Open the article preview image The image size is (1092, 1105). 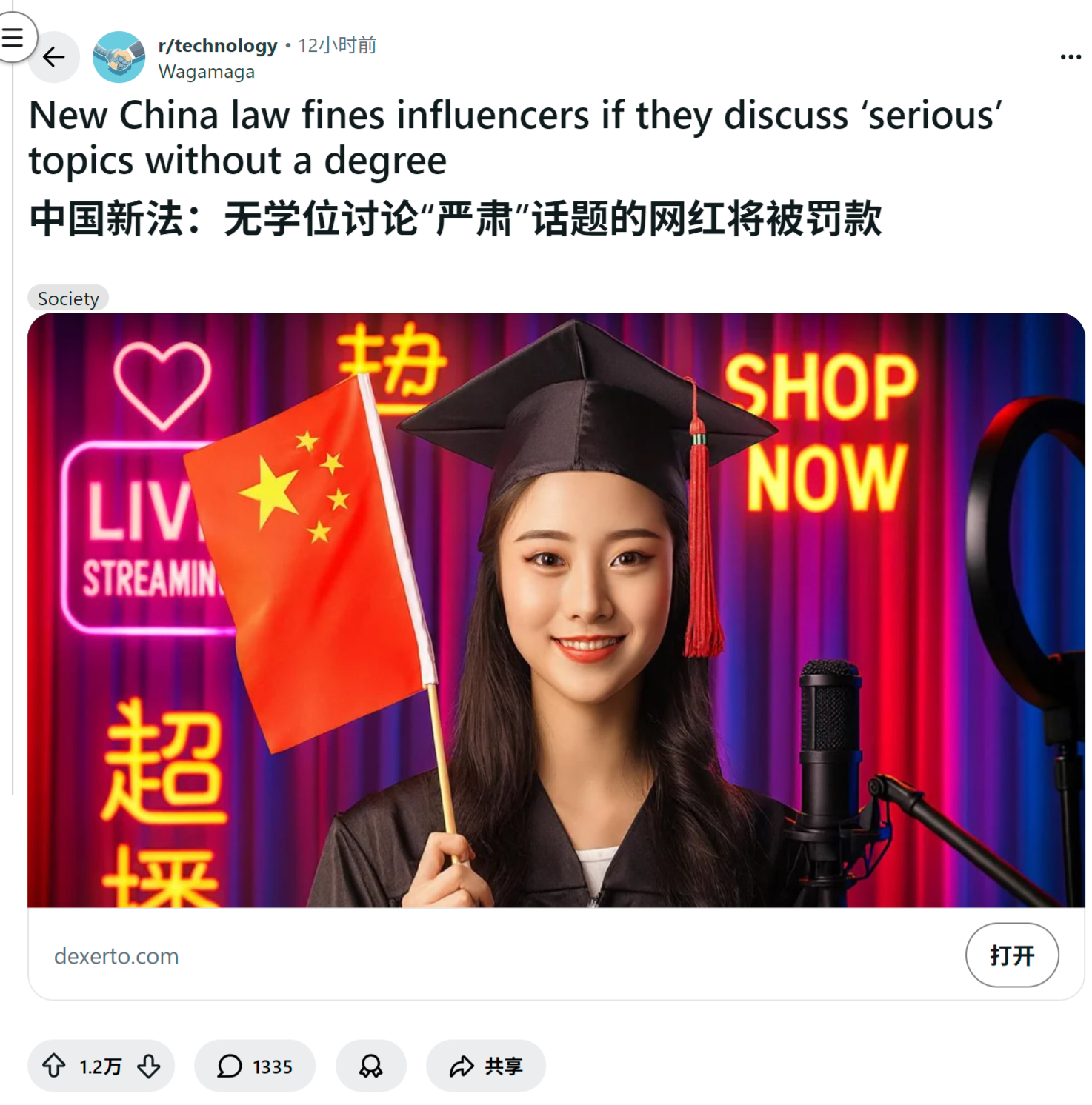point(556,610)
